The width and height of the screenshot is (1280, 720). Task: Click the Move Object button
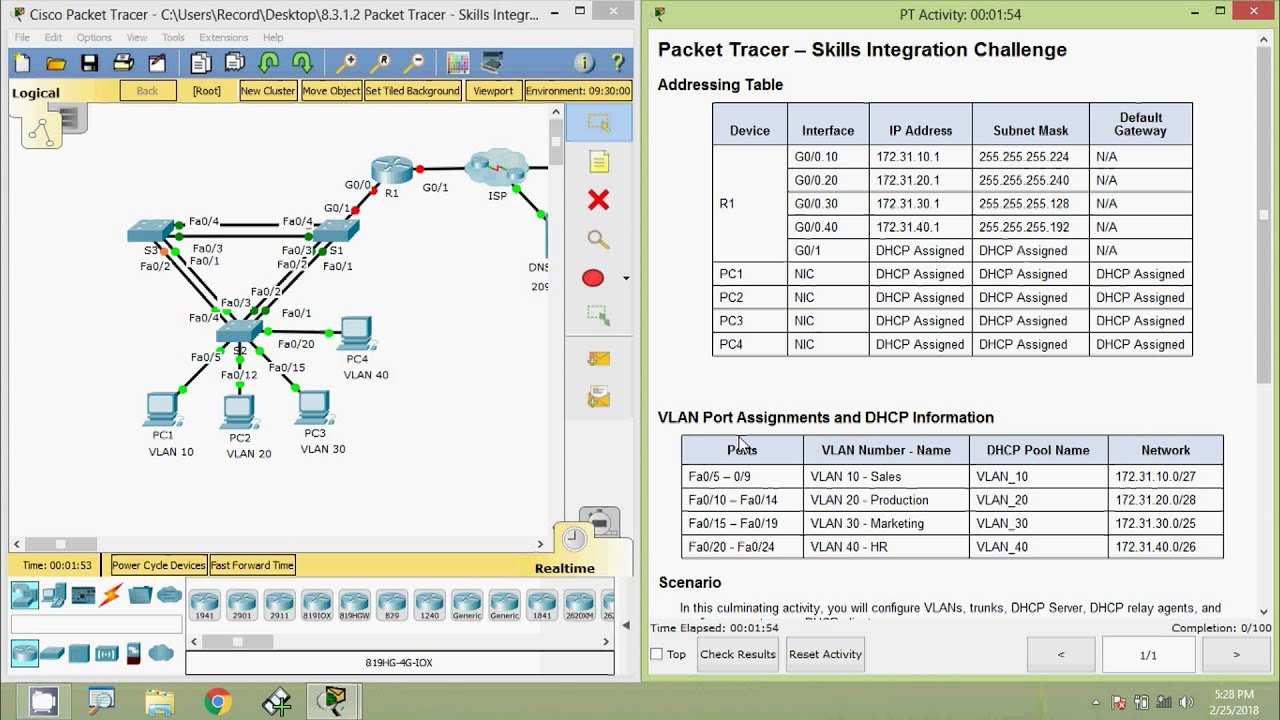[331, 90]
